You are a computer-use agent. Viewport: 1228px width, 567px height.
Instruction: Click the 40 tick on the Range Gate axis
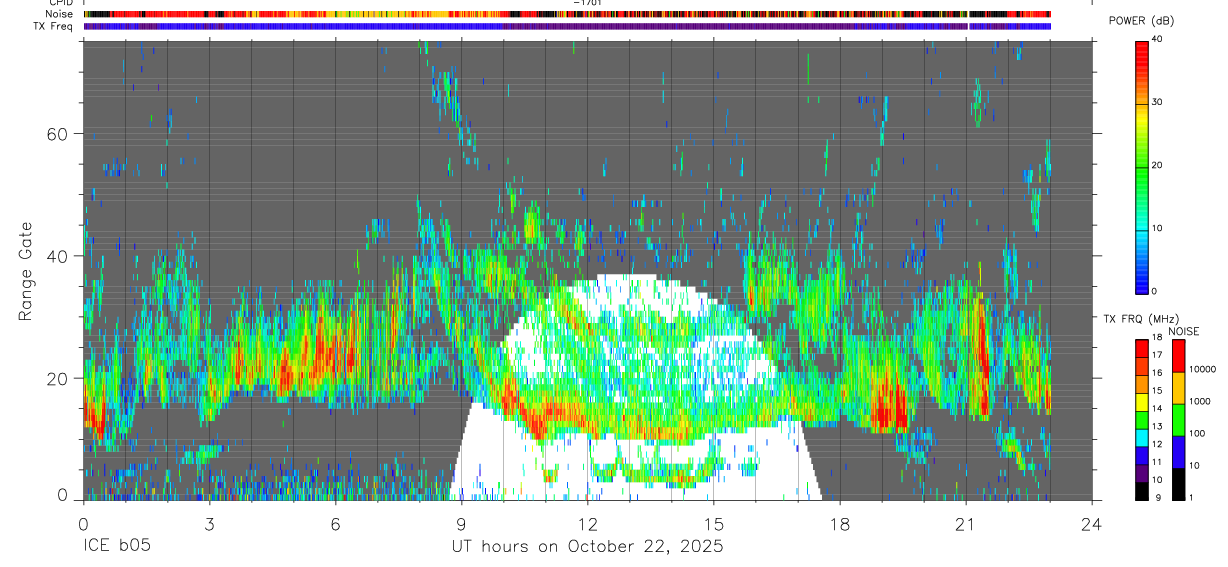coord(58,256)
